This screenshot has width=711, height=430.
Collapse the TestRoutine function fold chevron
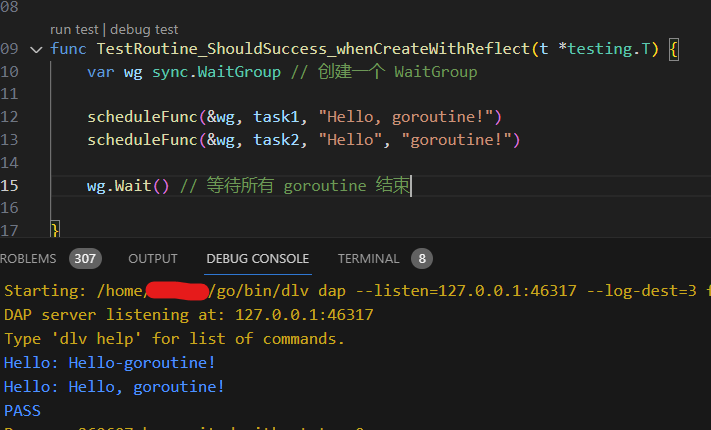37,49
